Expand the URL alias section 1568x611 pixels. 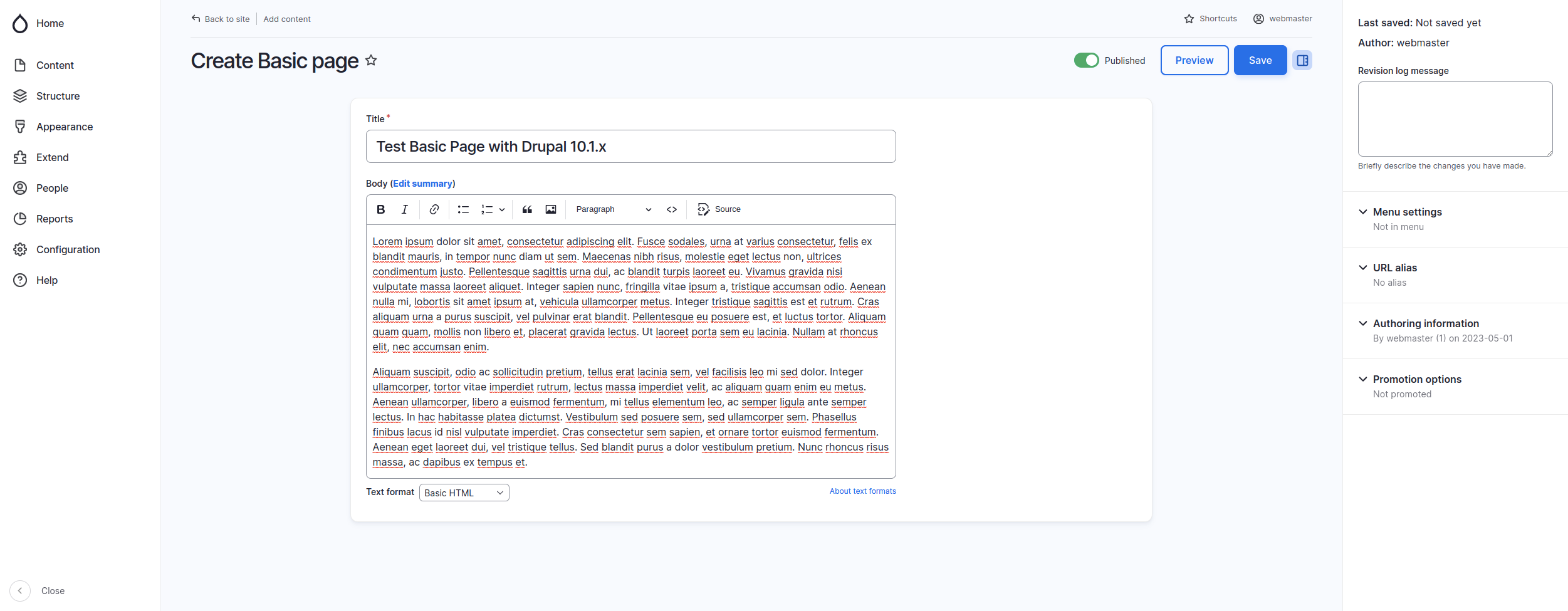(x=1394, y=268)
